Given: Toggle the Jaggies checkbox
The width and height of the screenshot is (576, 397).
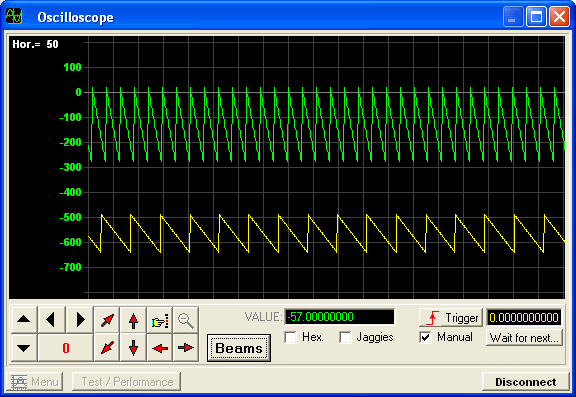Looking at the screenshot, I should pos(345,337).
